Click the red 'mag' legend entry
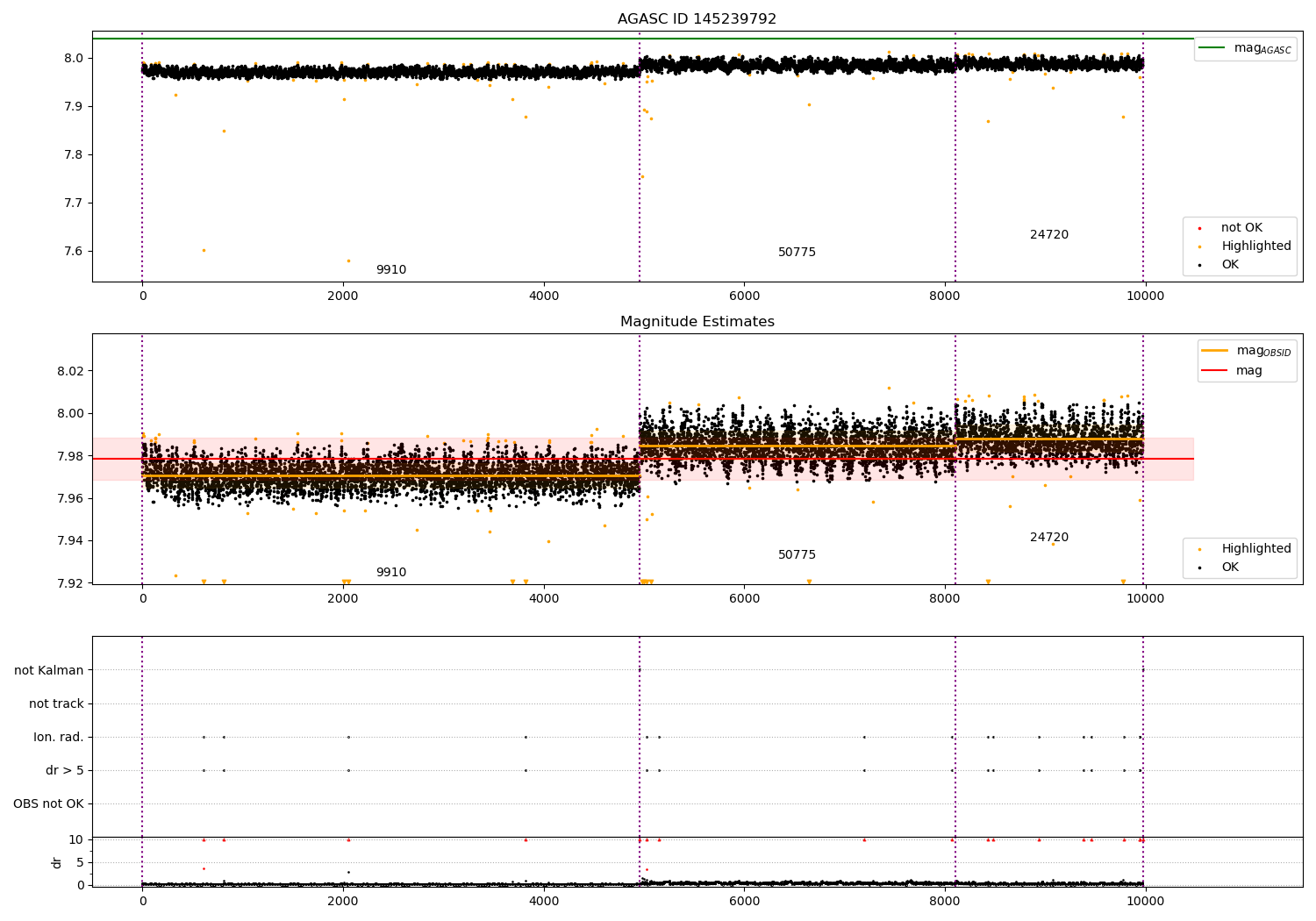Image resolution: width=1316 pixels, height=921 pixels. (x=1249, y=371)
